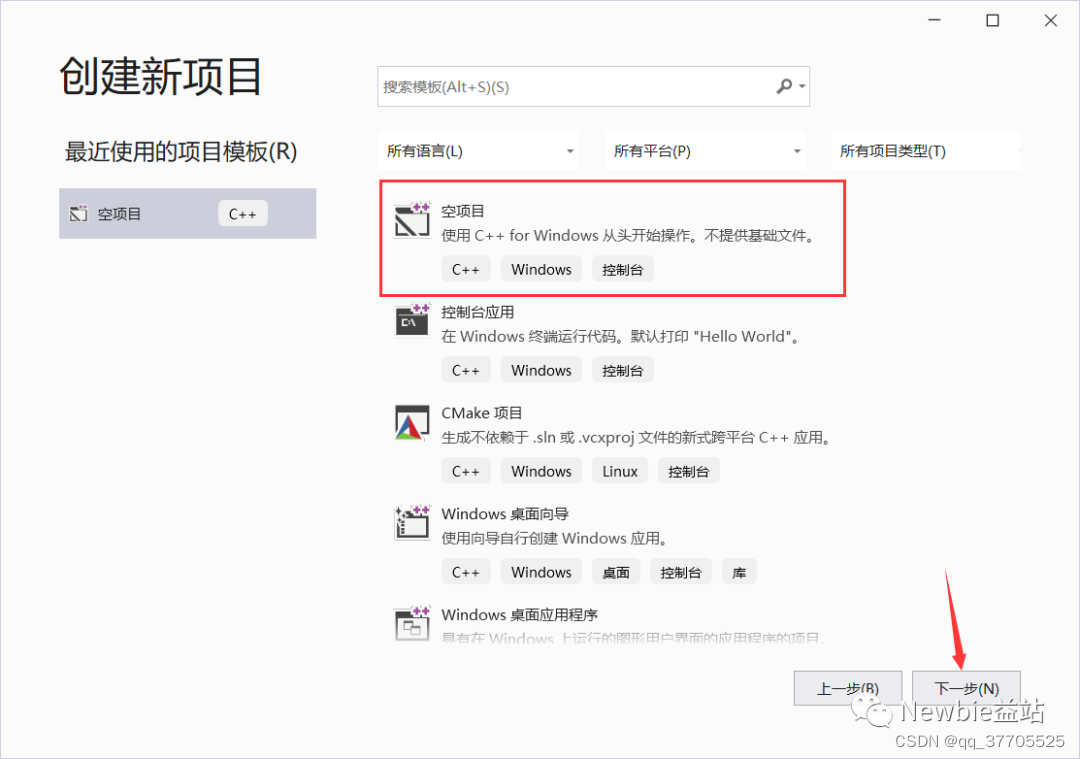Screen dimensions: 1080x759
Task: Click the C++ tag under Windows 桌面向导
Action: (x=466, y=572)
